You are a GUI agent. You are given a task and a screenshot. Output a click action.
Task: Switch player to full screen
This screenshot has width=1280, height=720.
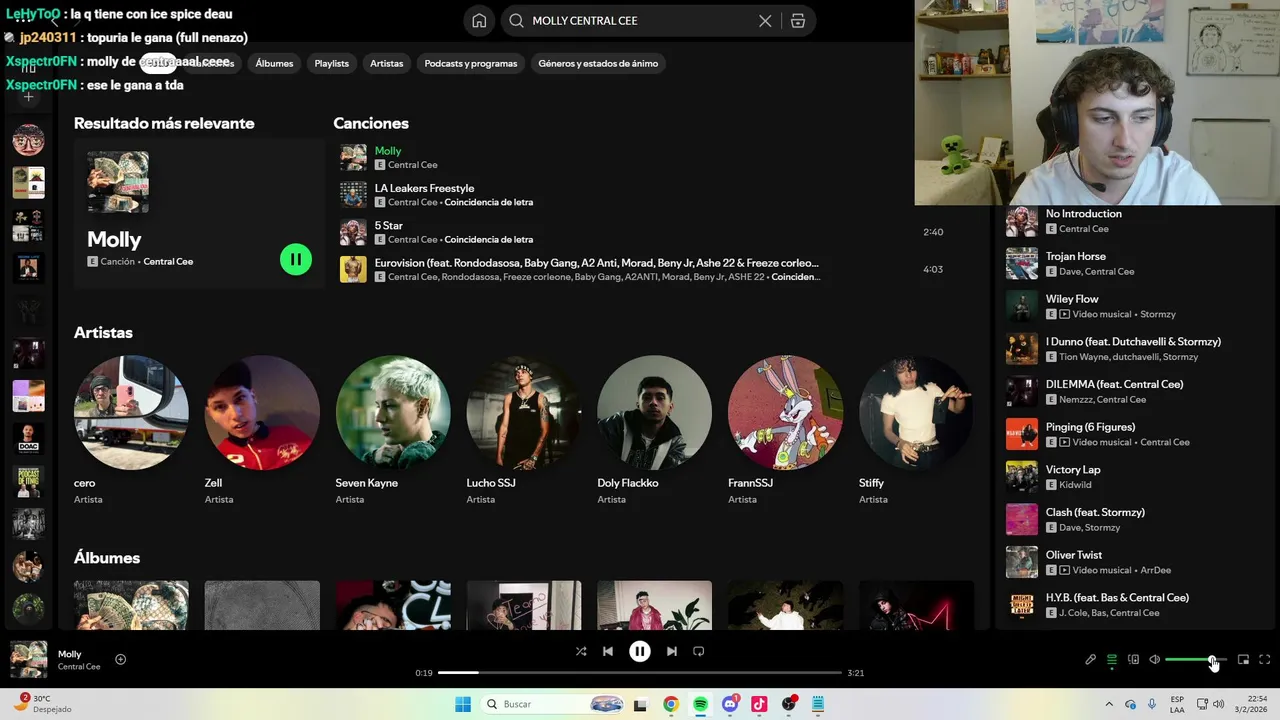click(1265, 660)
